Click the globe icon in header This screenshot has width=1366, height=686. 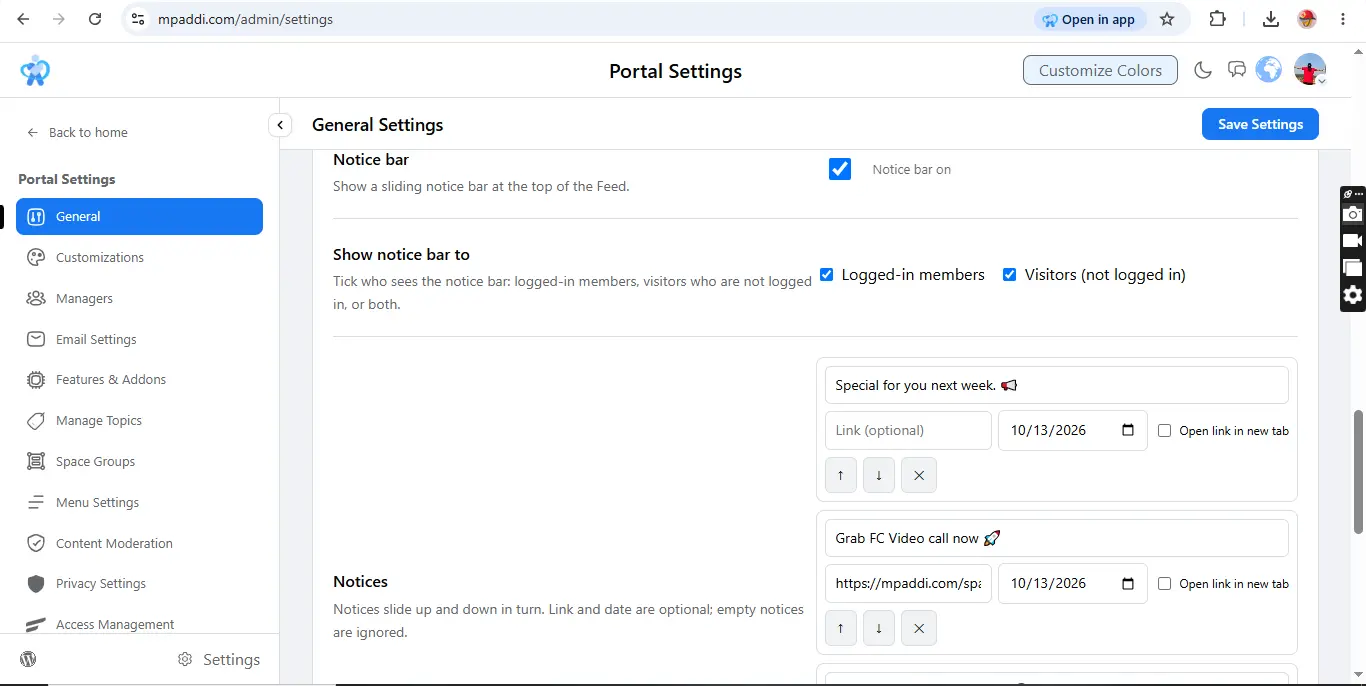pyautogui.click(x=1269, y=70)
